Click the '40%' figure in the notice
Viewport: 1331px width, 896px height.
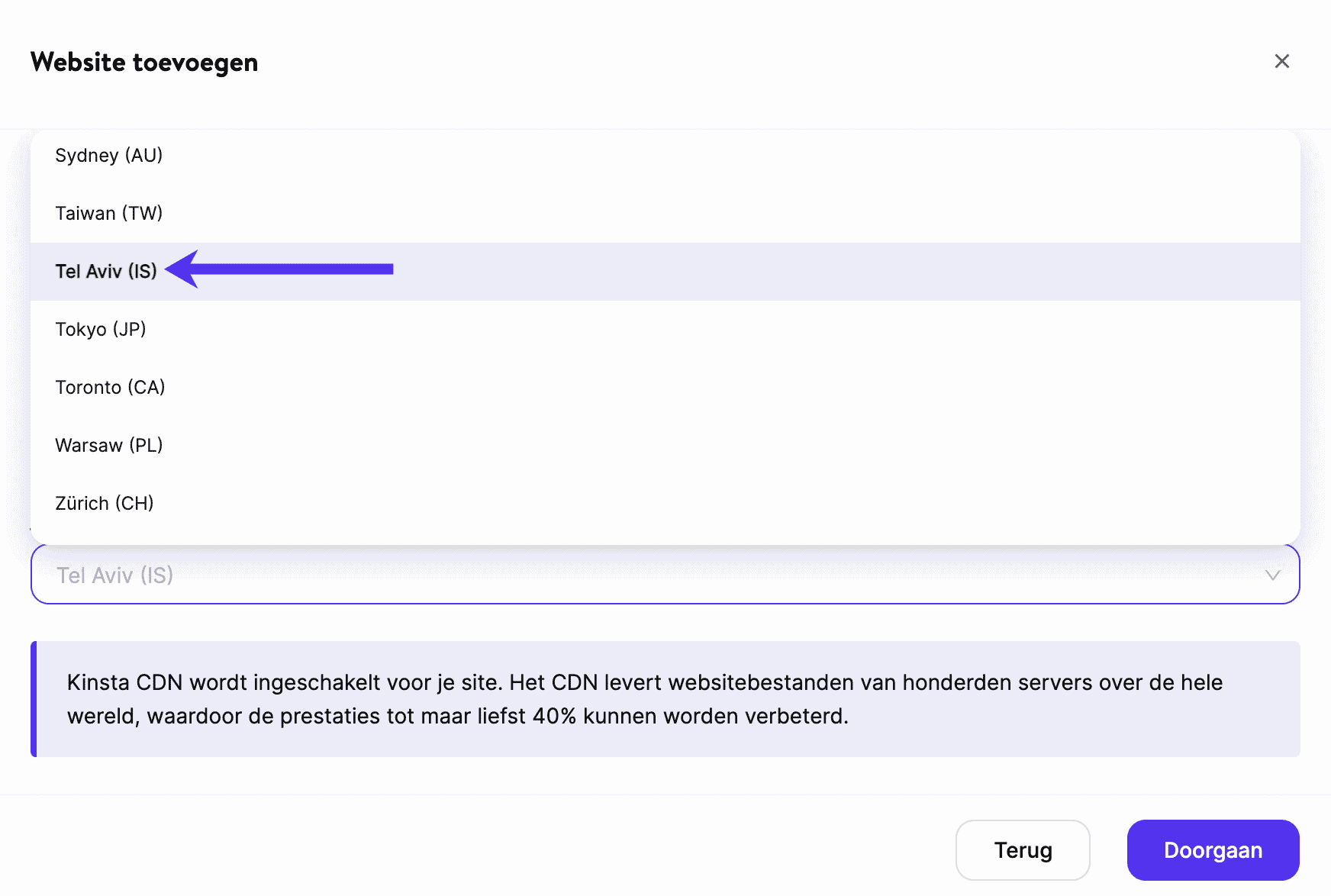554,717
